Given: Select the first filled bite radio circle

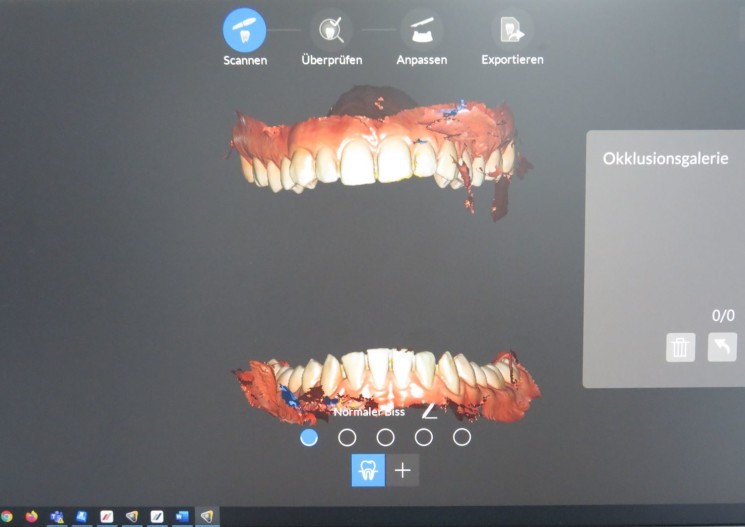Looking at the screenshot, I should click(x=309, y=437).
